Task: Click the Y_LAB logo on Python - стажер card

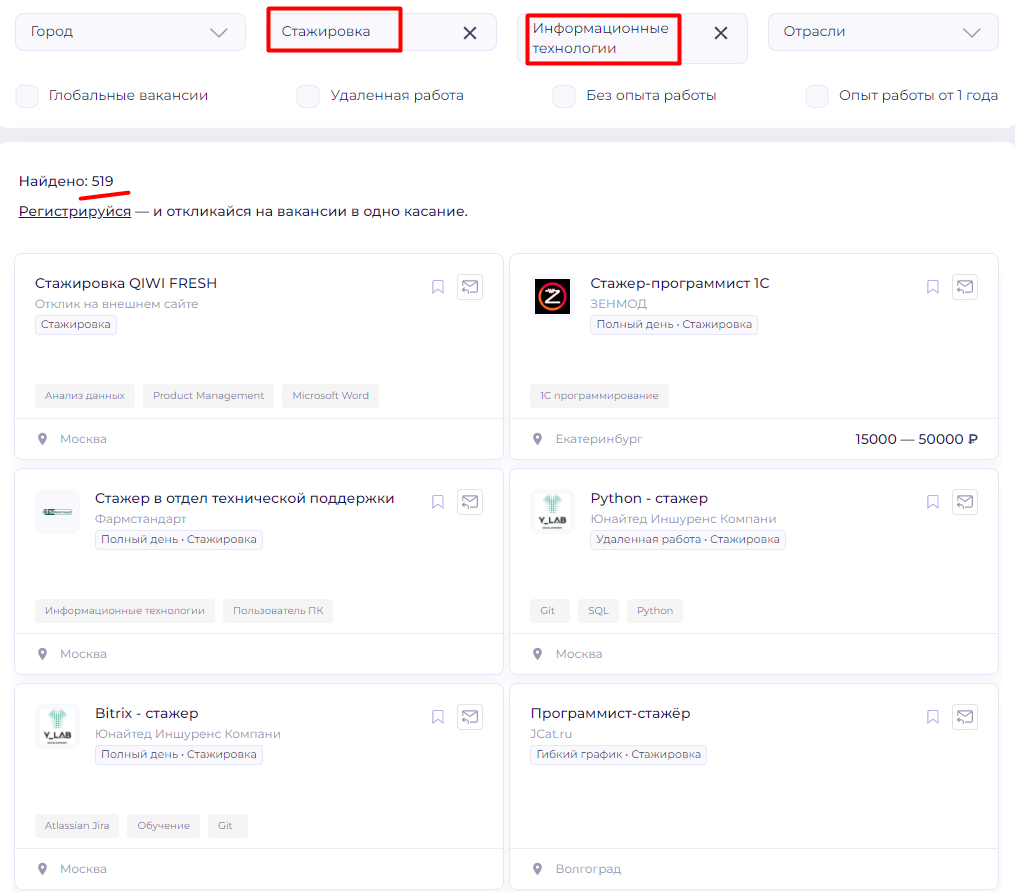Action: (552, 511)
